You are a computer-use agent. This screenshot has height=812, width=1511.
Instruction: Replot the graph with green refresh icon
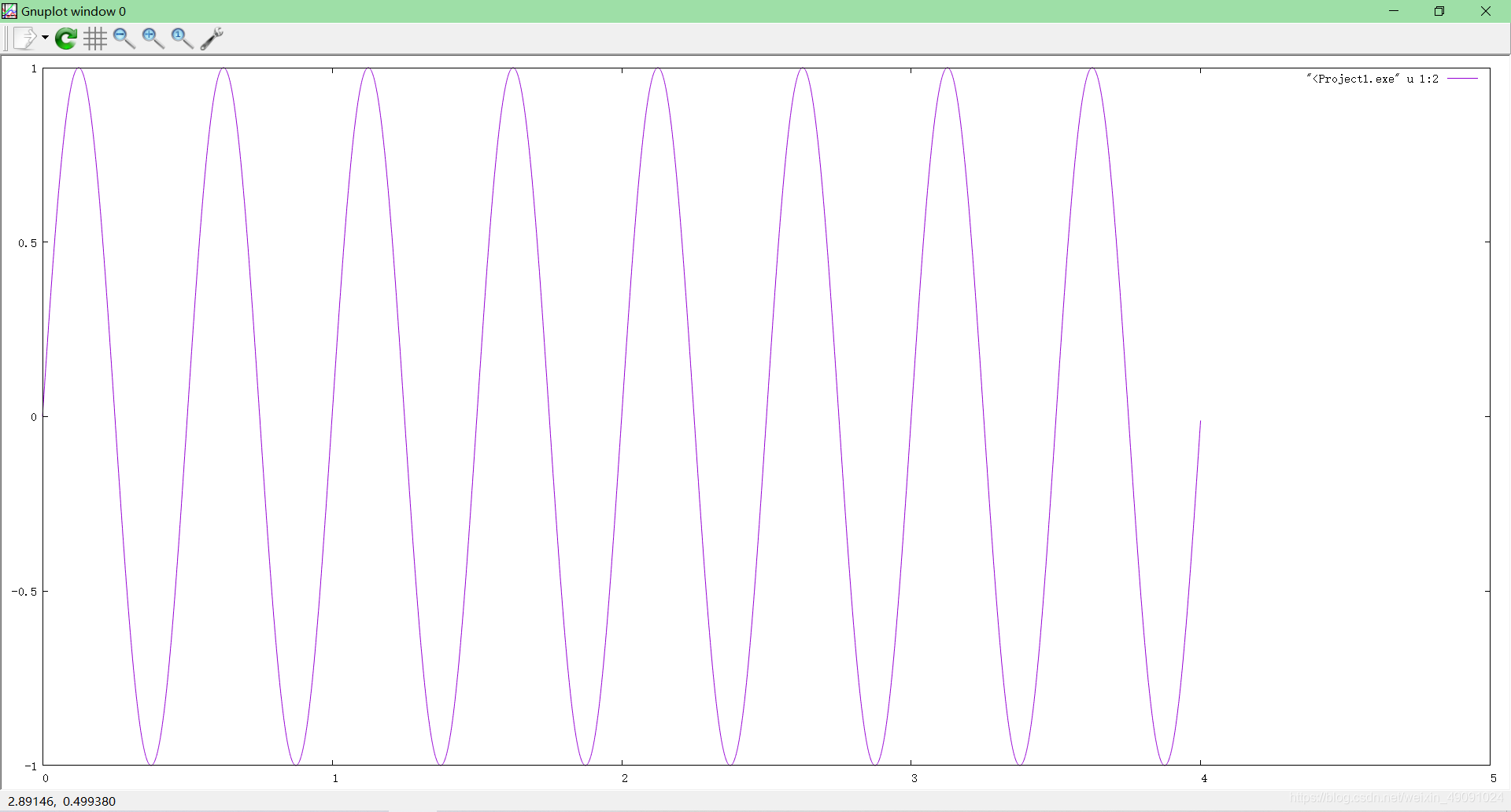tap(66, 38)
